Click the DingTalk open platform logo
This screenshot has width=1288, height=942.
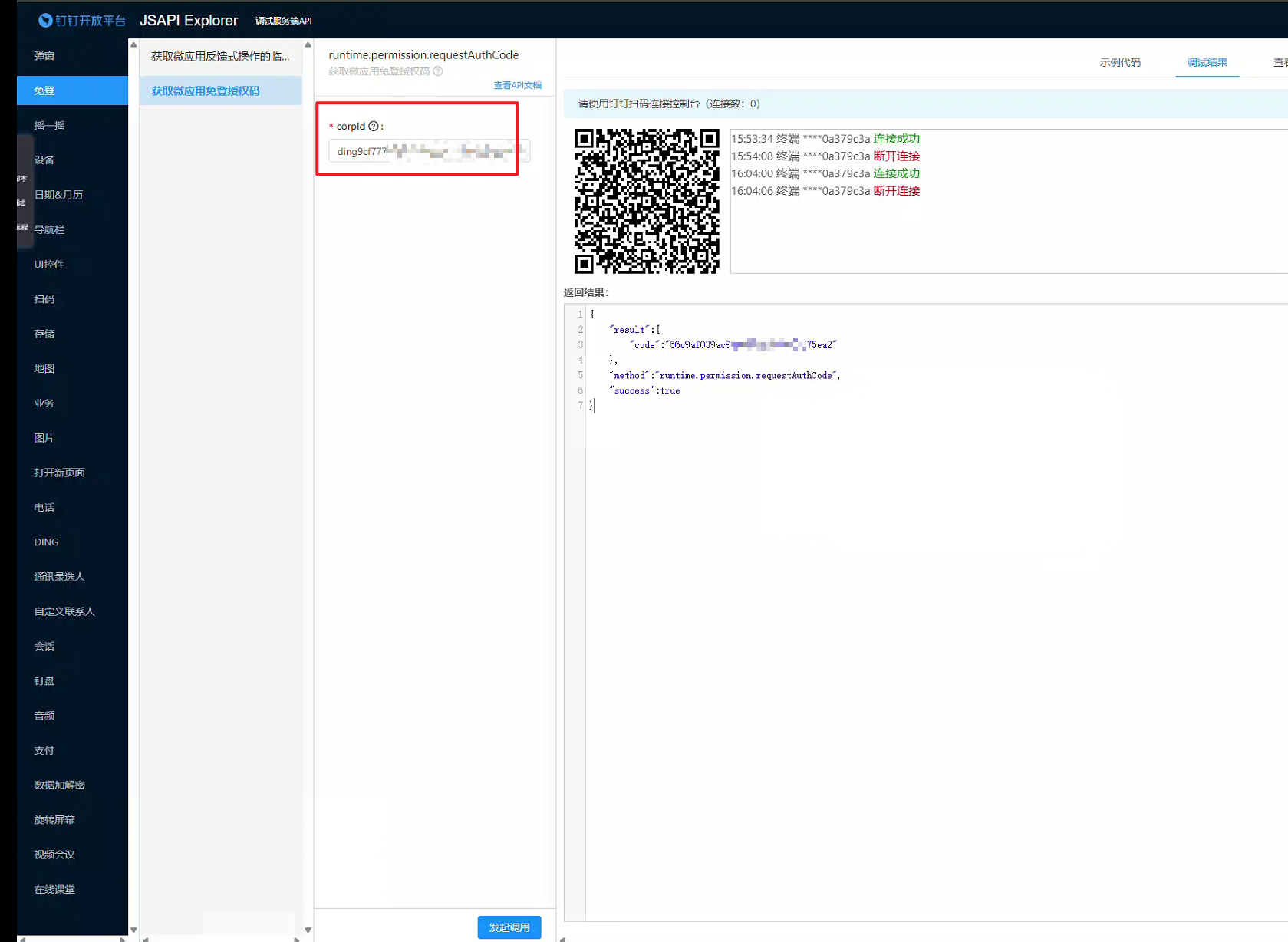tap(82, 21)
